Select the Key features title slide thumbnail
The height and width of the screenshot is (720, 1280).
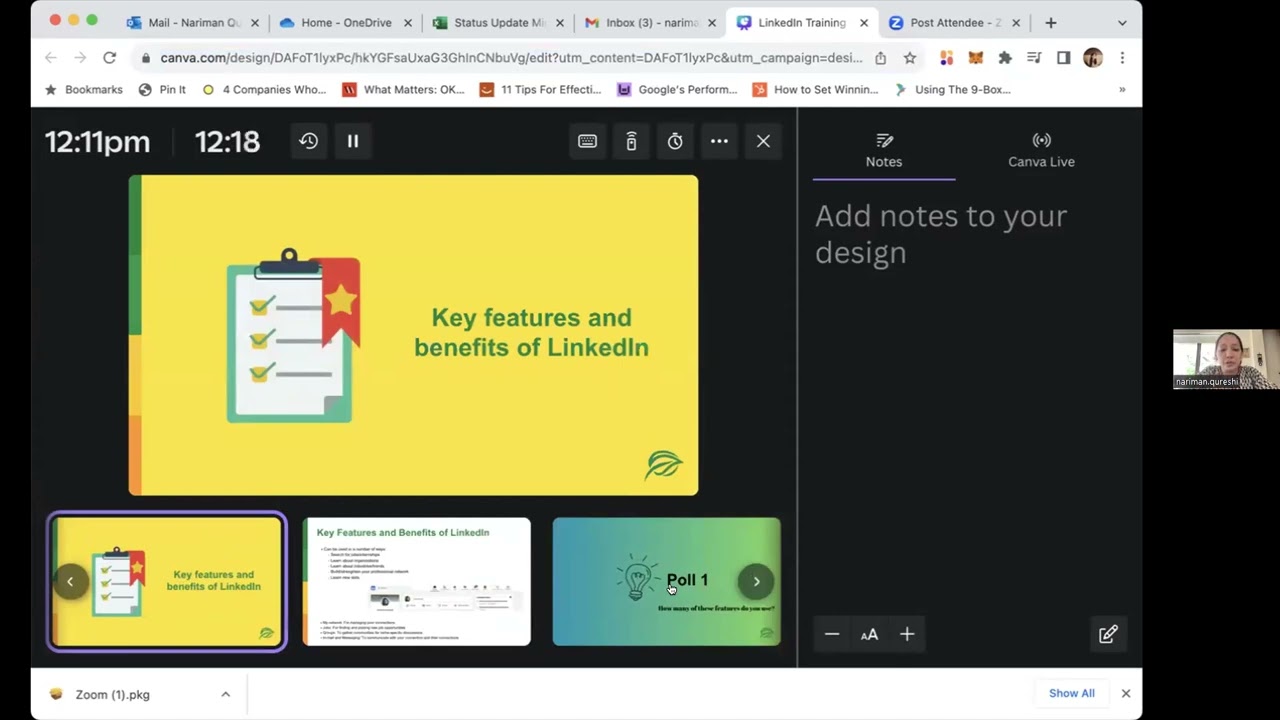click(x=167, y=582)
